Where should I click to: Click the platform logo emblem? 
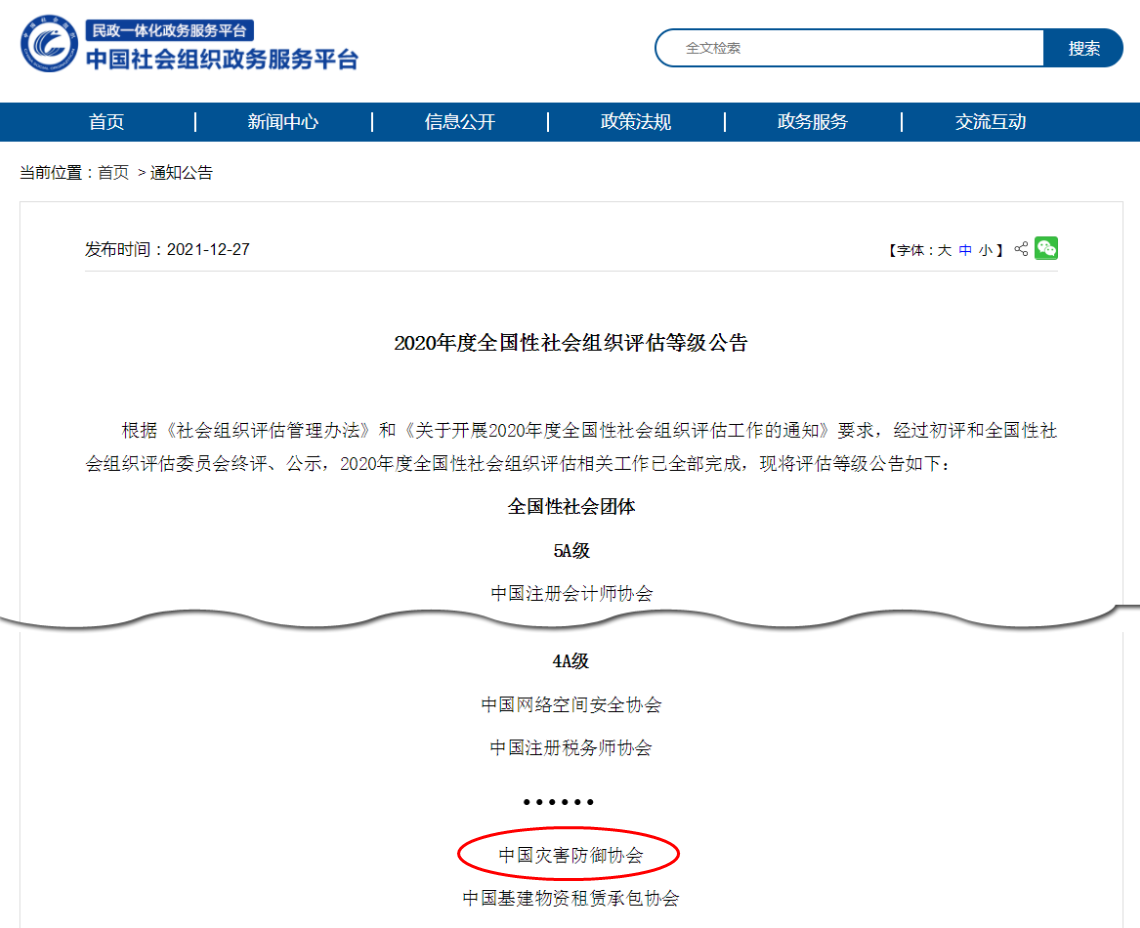click(49, 44)
